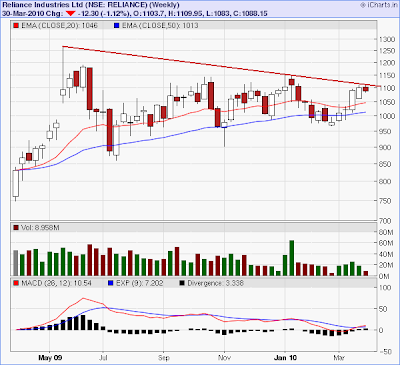Click the 40M volume axis label
The height and width of the screenshot is (365, 400).
click(386, 254)
